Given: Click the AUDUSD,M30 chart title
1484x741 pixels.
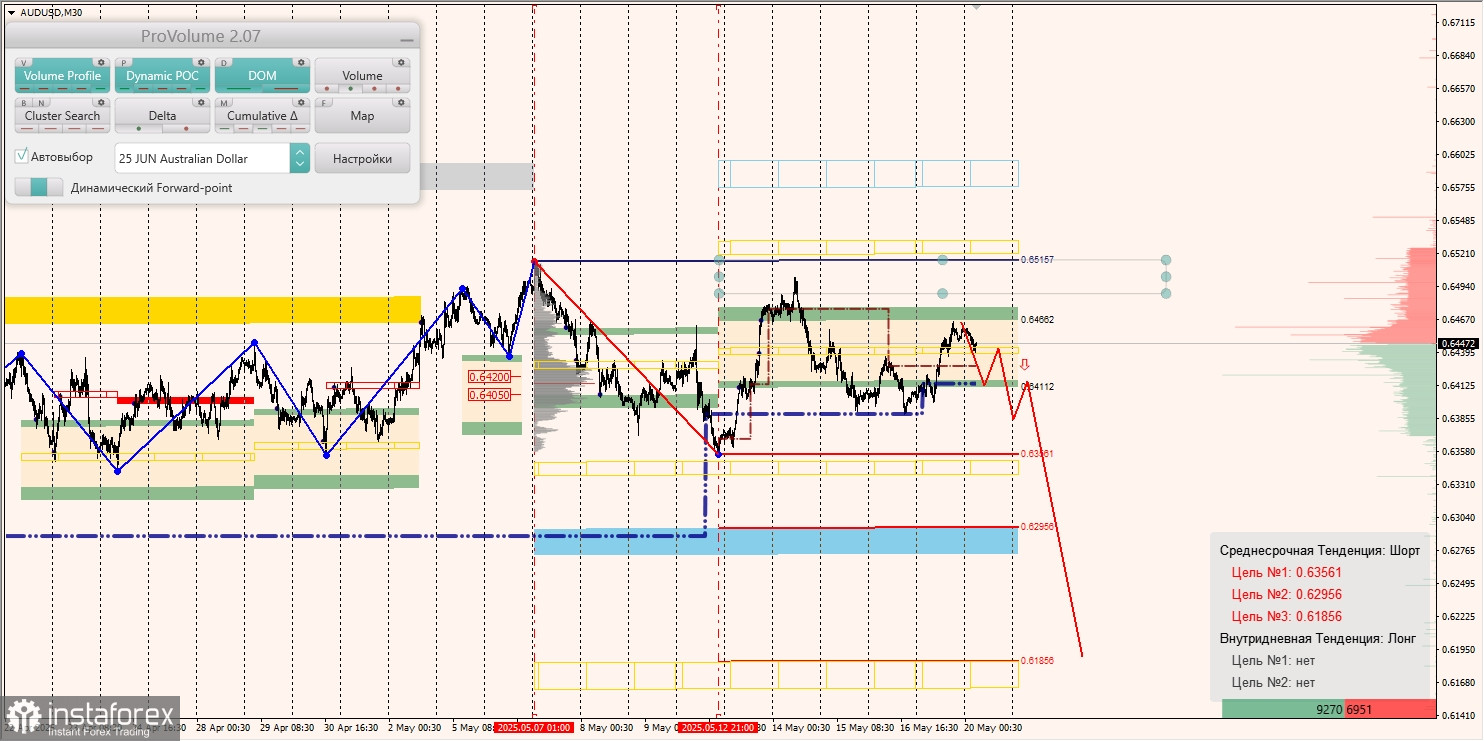Looking at the screenshot, I should [x=51, y=12].
